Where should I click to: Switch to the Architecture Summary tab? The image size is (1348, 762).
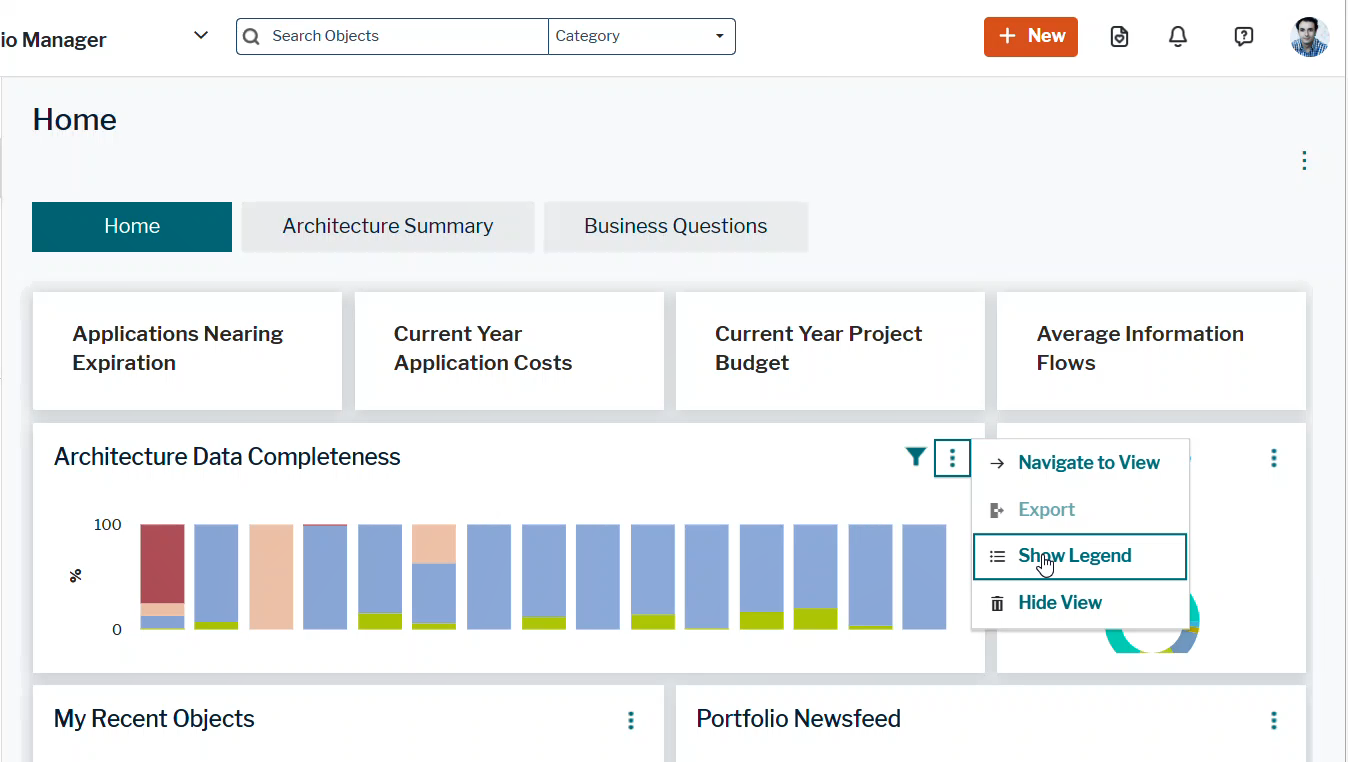click(x=387, y=226)
